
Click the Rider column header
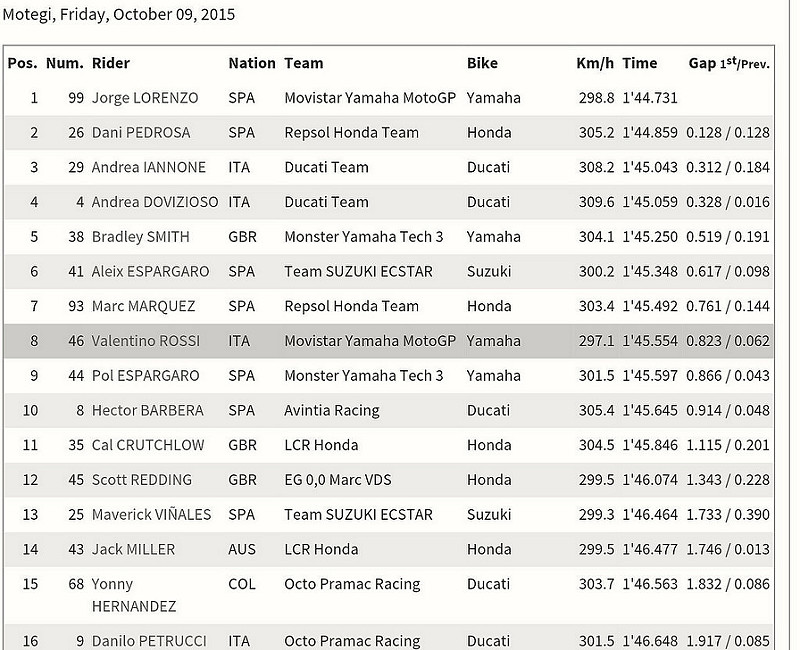click(111, 63)
